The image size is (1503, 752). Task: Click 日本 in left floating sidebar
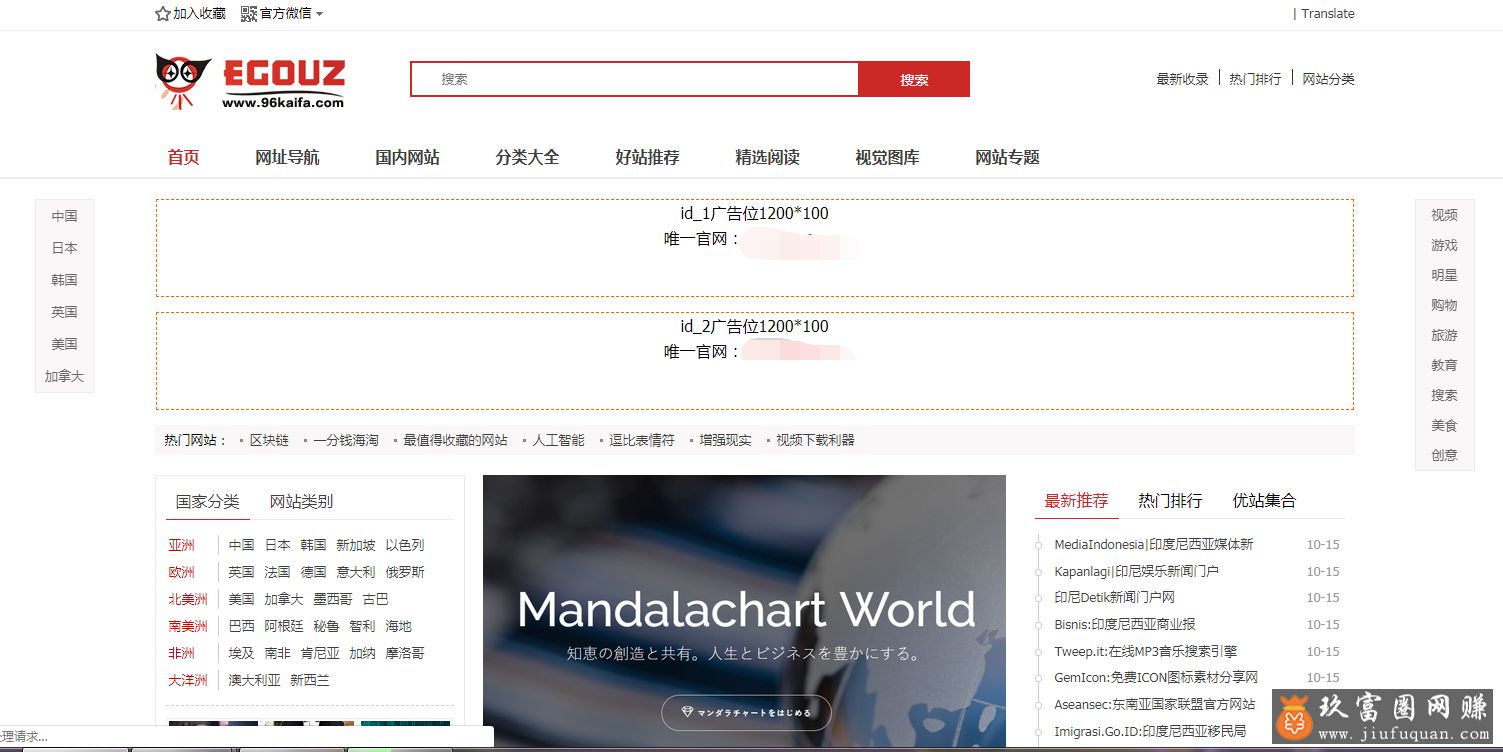click(65, 248)
